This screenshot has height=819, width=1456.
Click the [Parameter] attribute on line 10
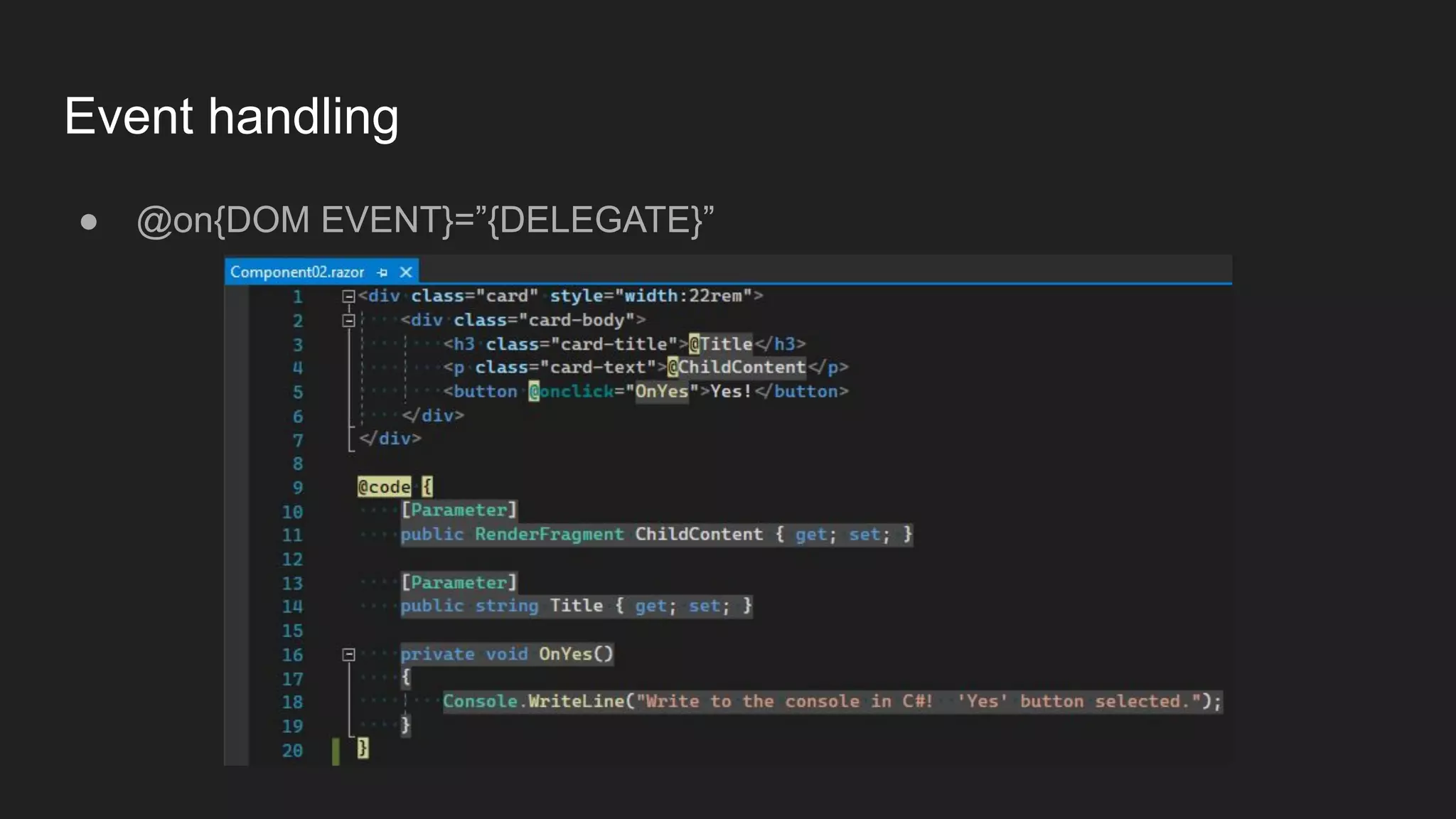point(459,510)
